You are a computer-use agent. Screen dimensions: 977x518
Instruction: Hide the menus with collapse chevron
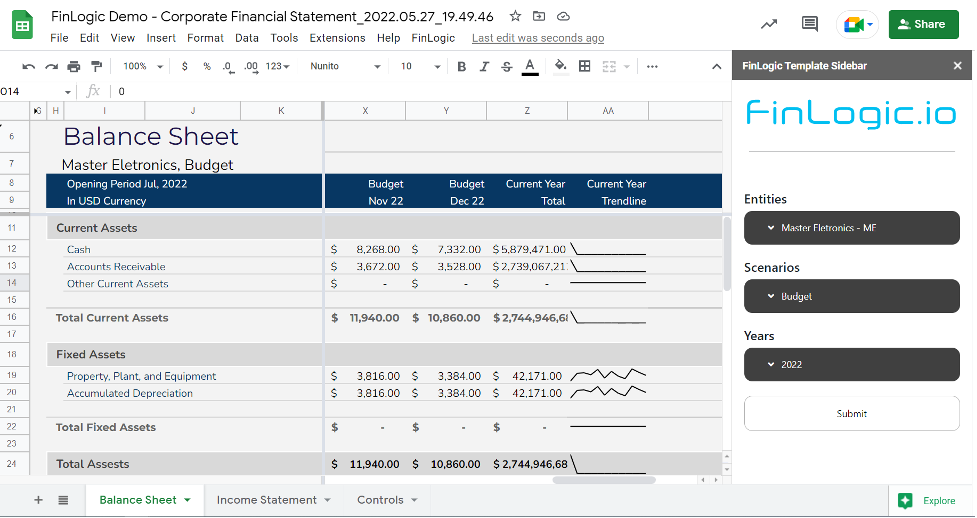(717, 66)
